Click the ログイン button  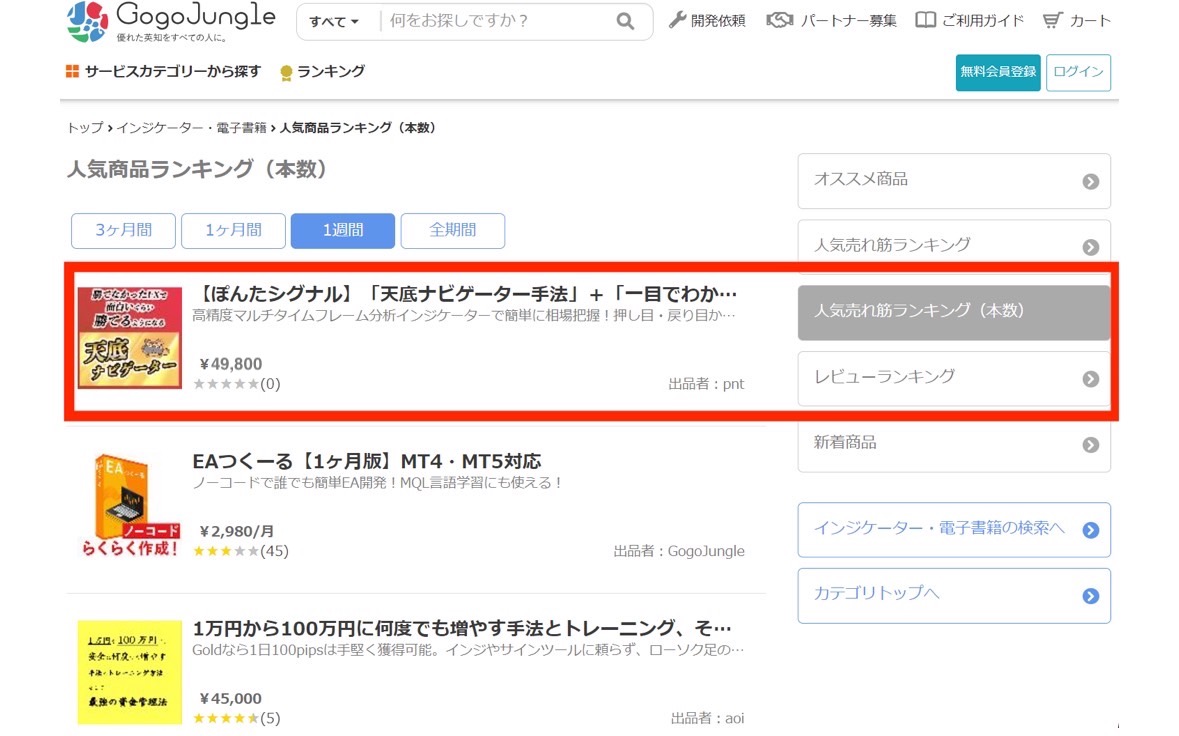coord(1078,72)
